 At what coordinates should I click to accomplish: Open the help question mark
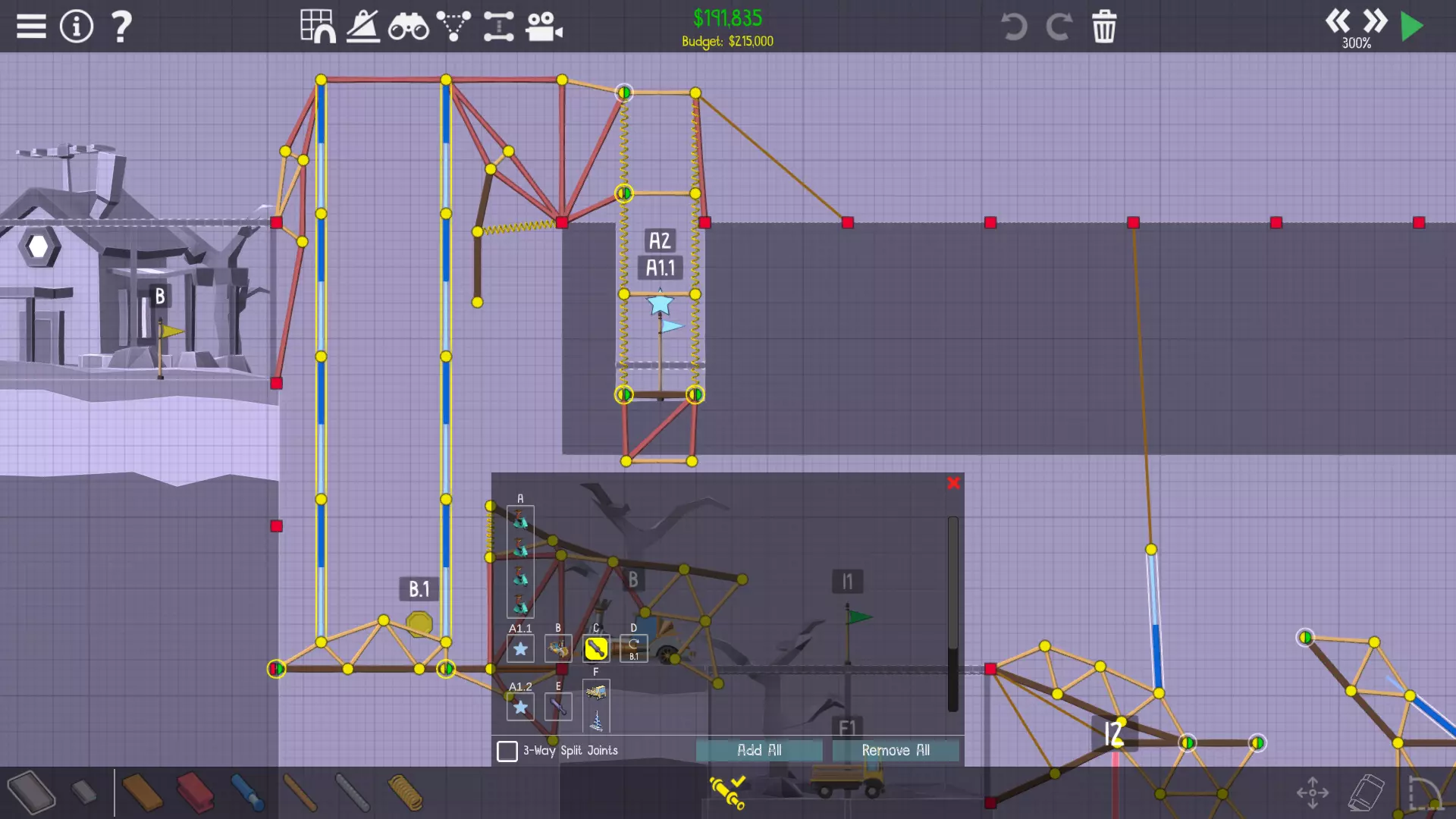coord(121,27)
